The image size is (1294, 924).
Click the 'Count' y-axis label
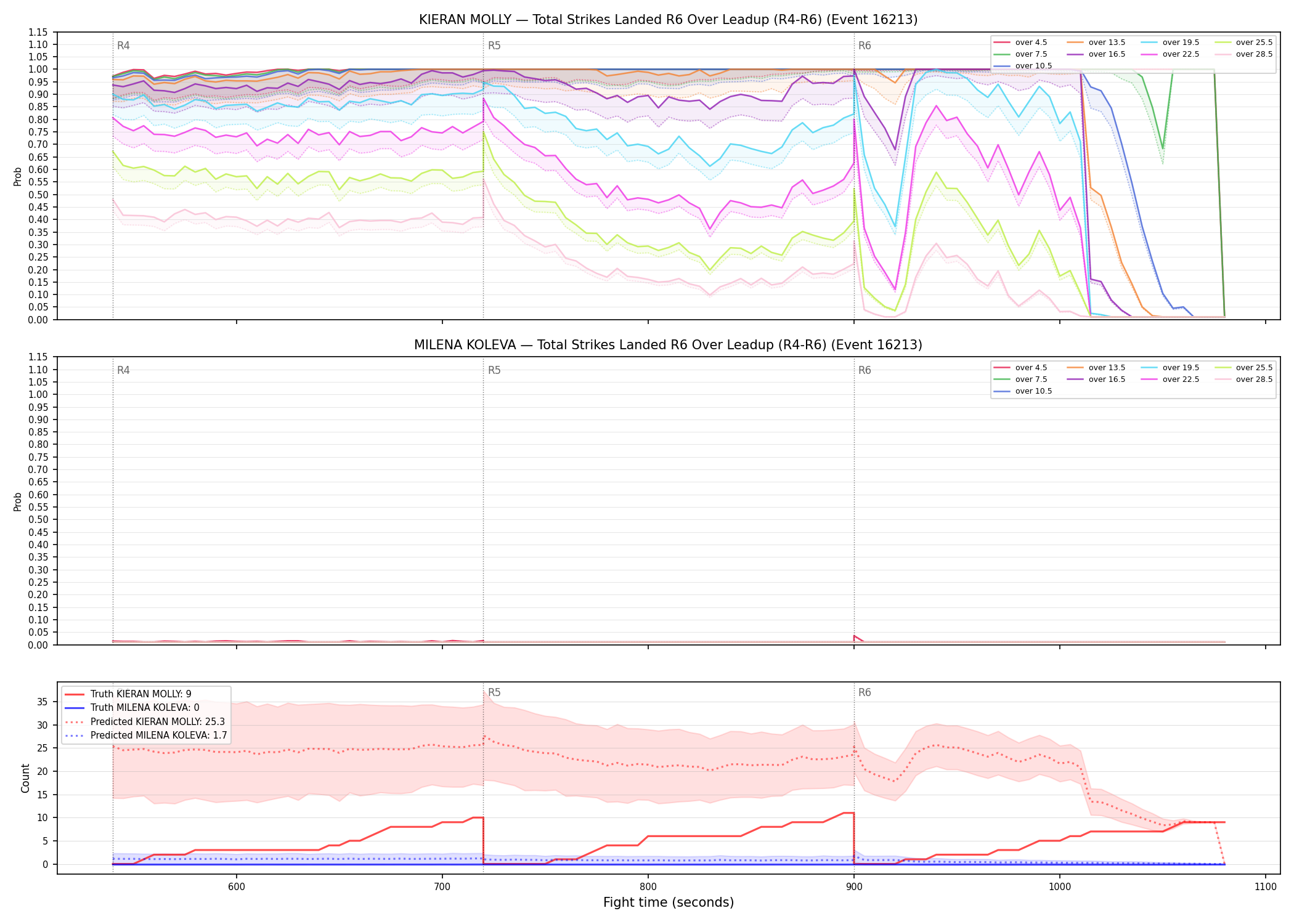click(25, 778)
